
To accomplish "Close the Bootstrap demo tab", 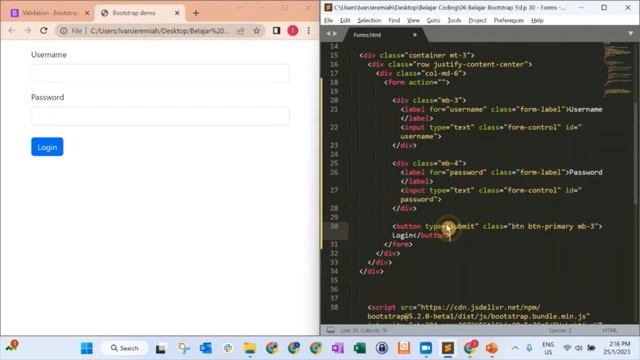I will (177, 13).
